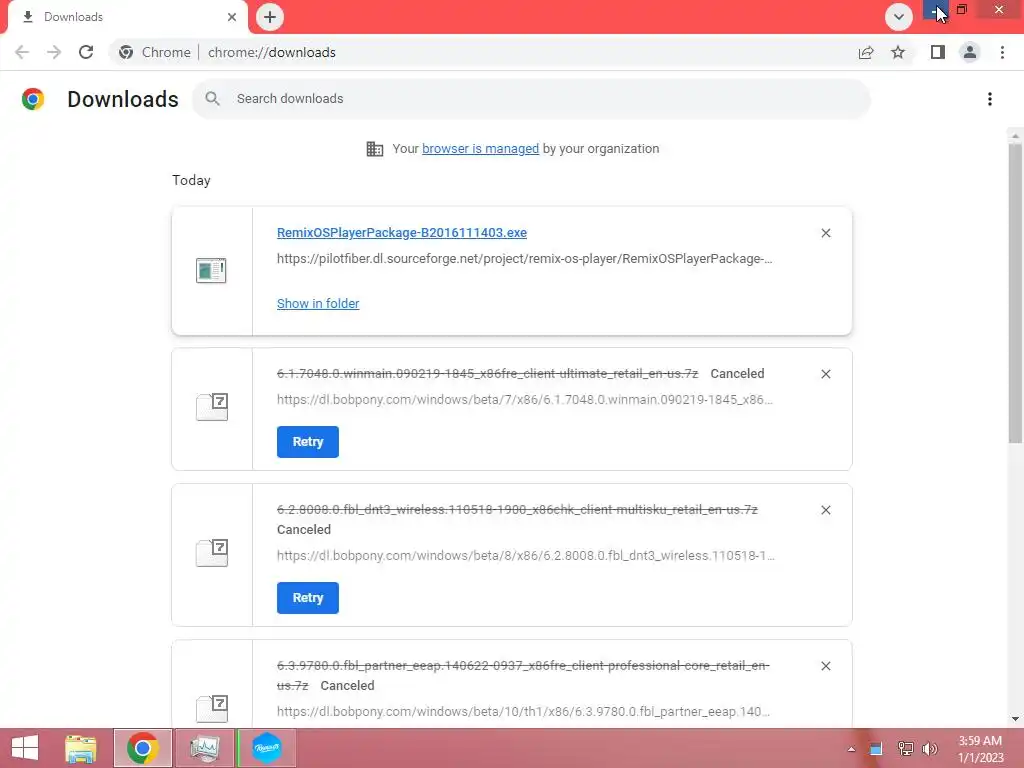Click the RemixOSPlayerPackage file icon
1024x768 pixels.
click(x=211, y=270)
